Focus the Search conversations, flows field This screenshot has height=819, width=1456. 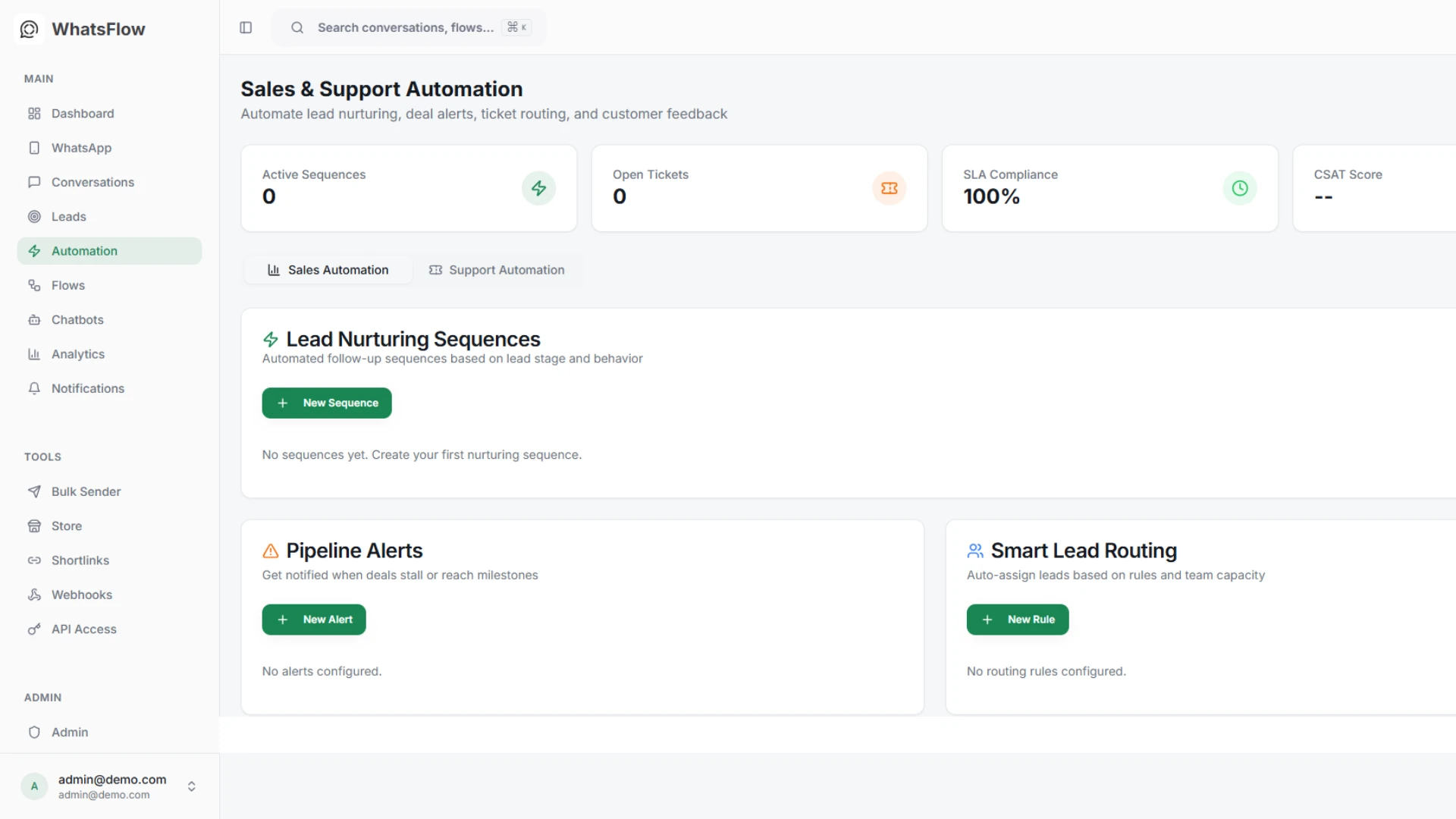[409, 28]
